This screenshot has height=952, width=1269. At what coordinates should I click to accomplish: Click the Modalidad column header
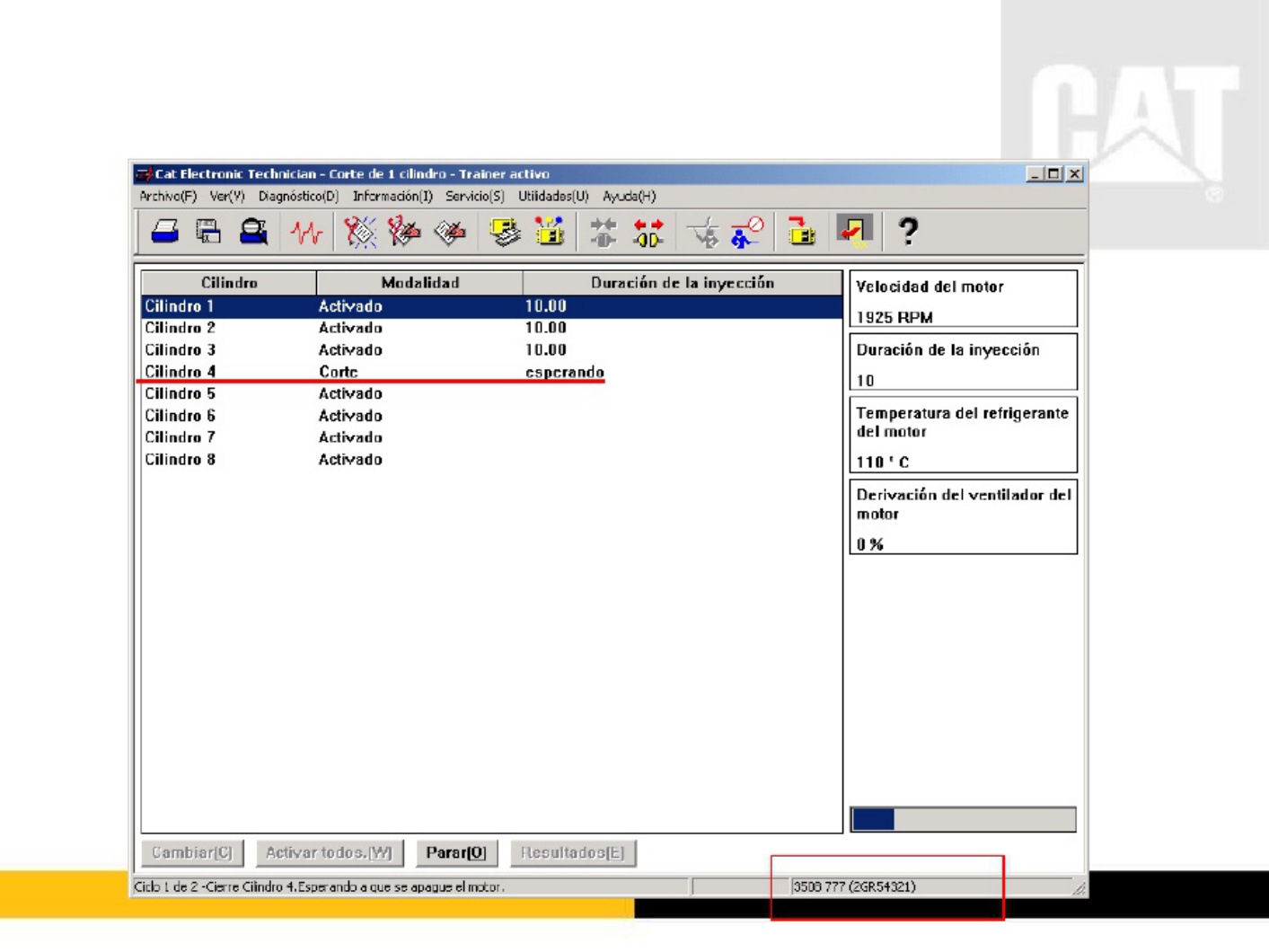[419, 283]
